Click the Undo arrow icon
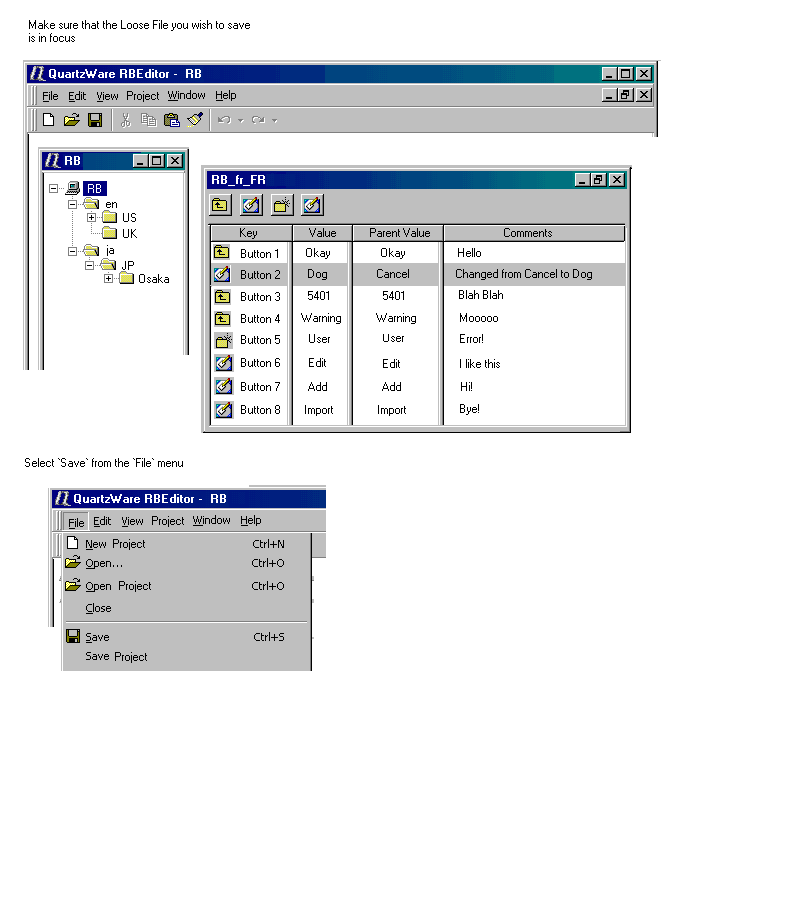The image size is (802, 915). click(x=224, y=120)
